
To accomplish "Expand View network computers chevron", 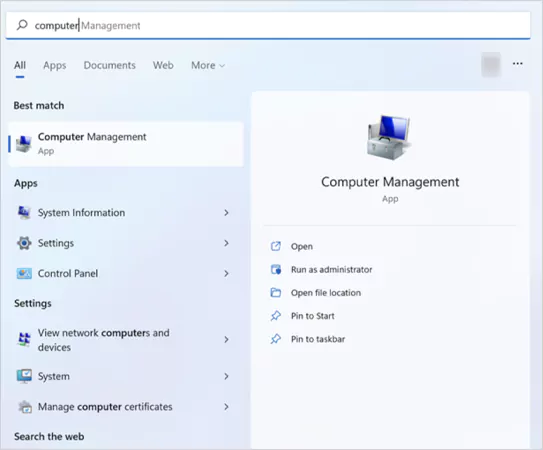I will [226, 339].
